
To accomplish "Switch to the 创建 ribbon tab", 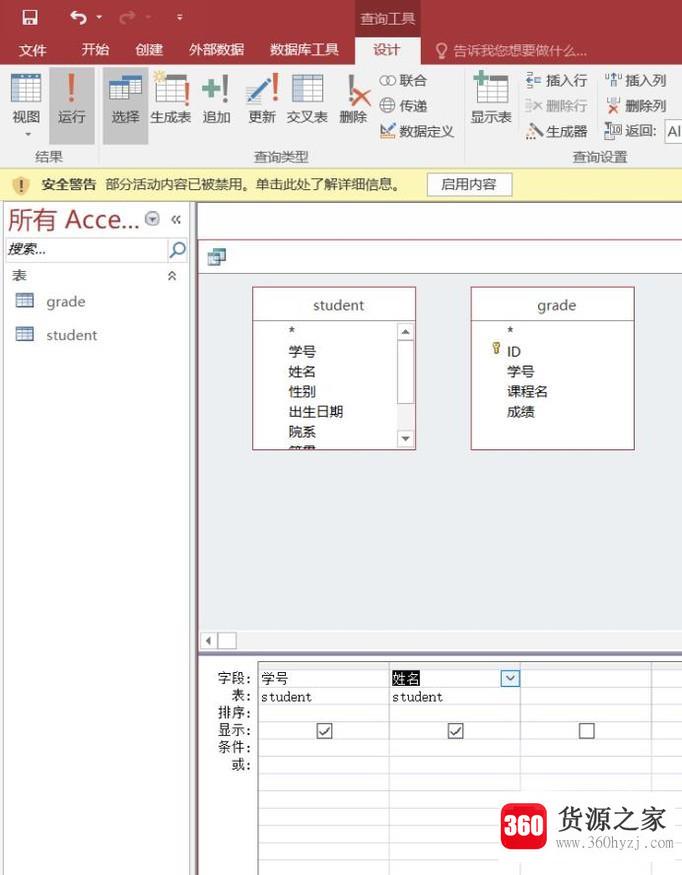I will pyautogui.click(x=149, y=50).
